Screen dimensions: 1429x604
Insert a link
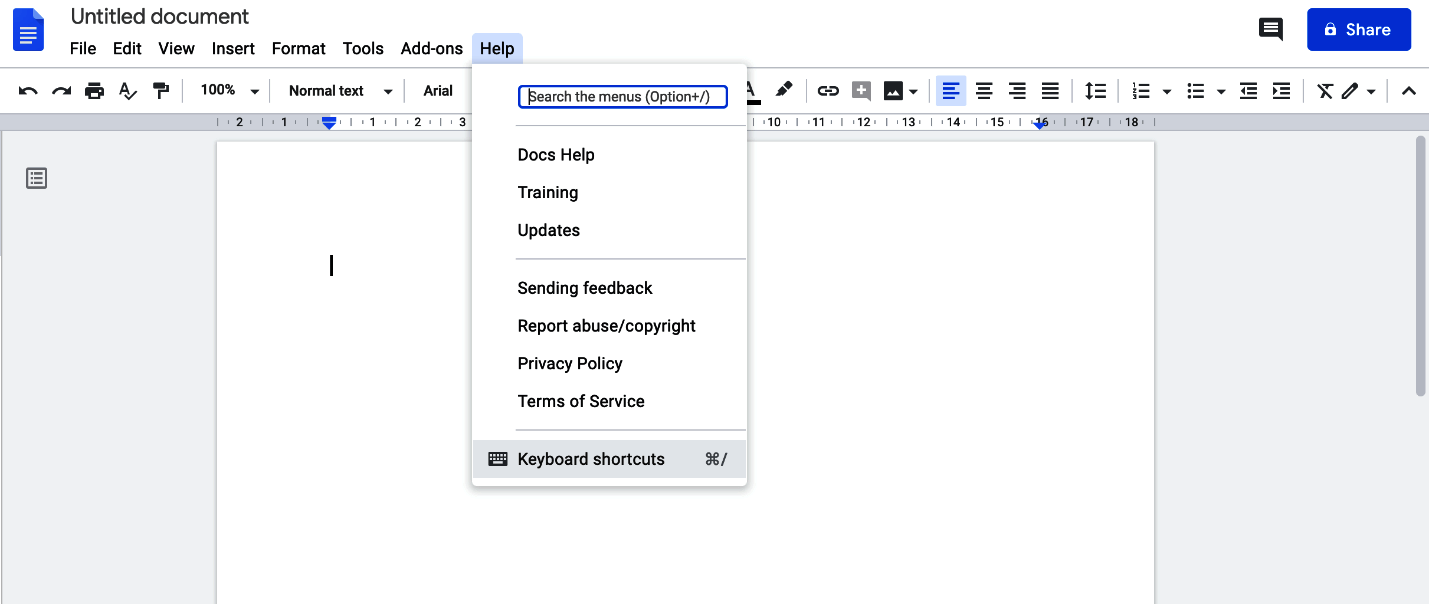coord(828,90)
